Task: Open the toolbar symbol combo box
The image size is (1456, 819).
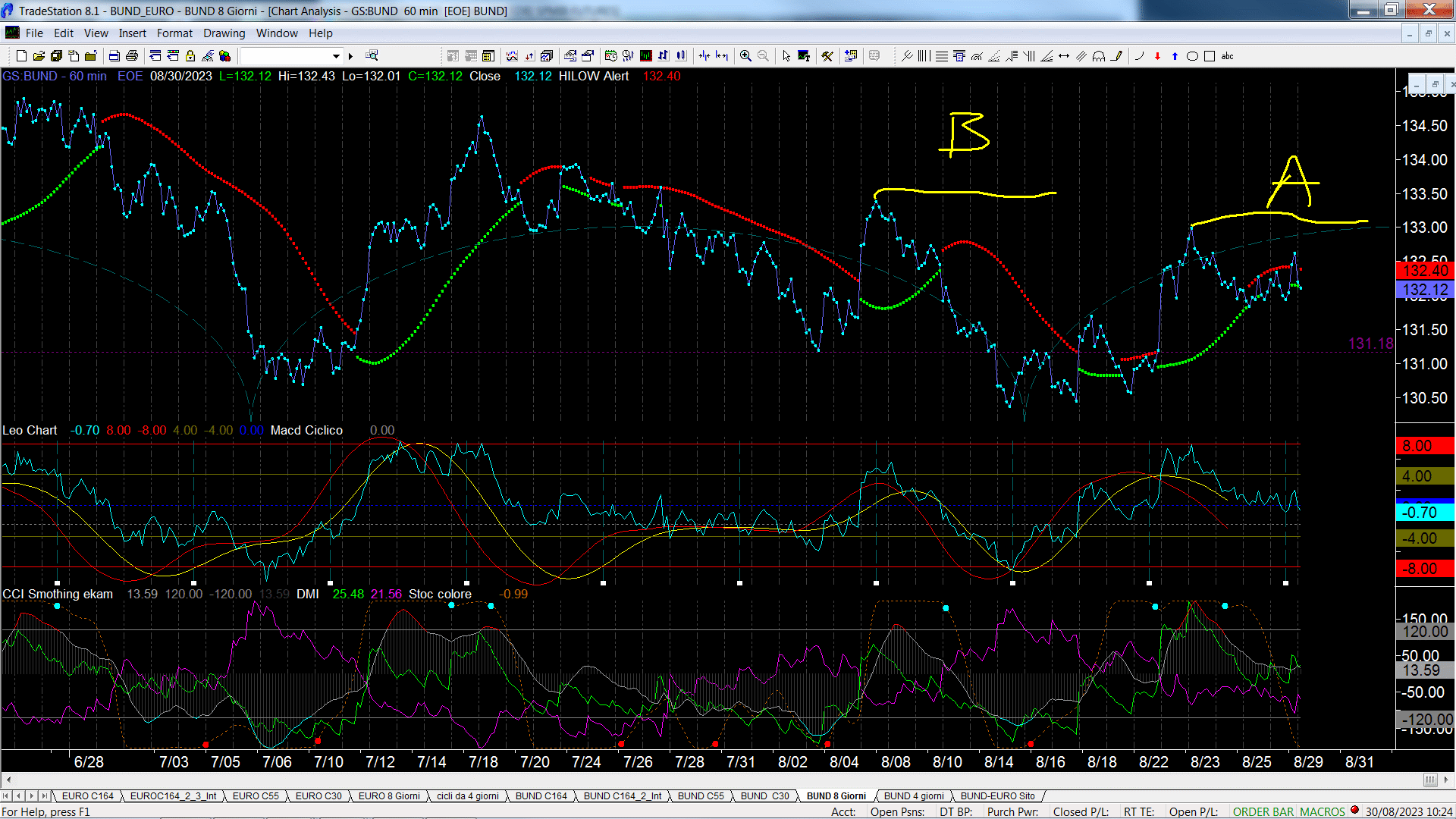Action: [291, 56]
